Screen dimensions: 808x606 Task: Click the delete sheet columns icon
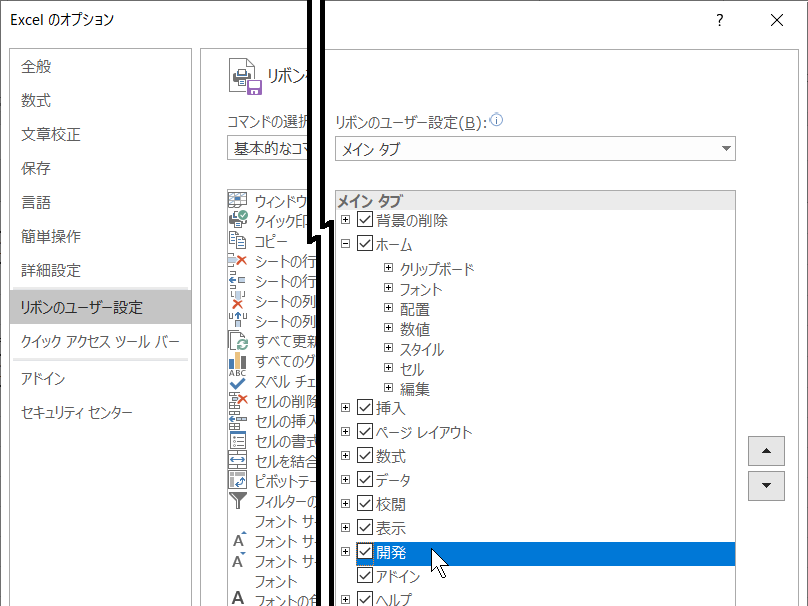(238, 300)
